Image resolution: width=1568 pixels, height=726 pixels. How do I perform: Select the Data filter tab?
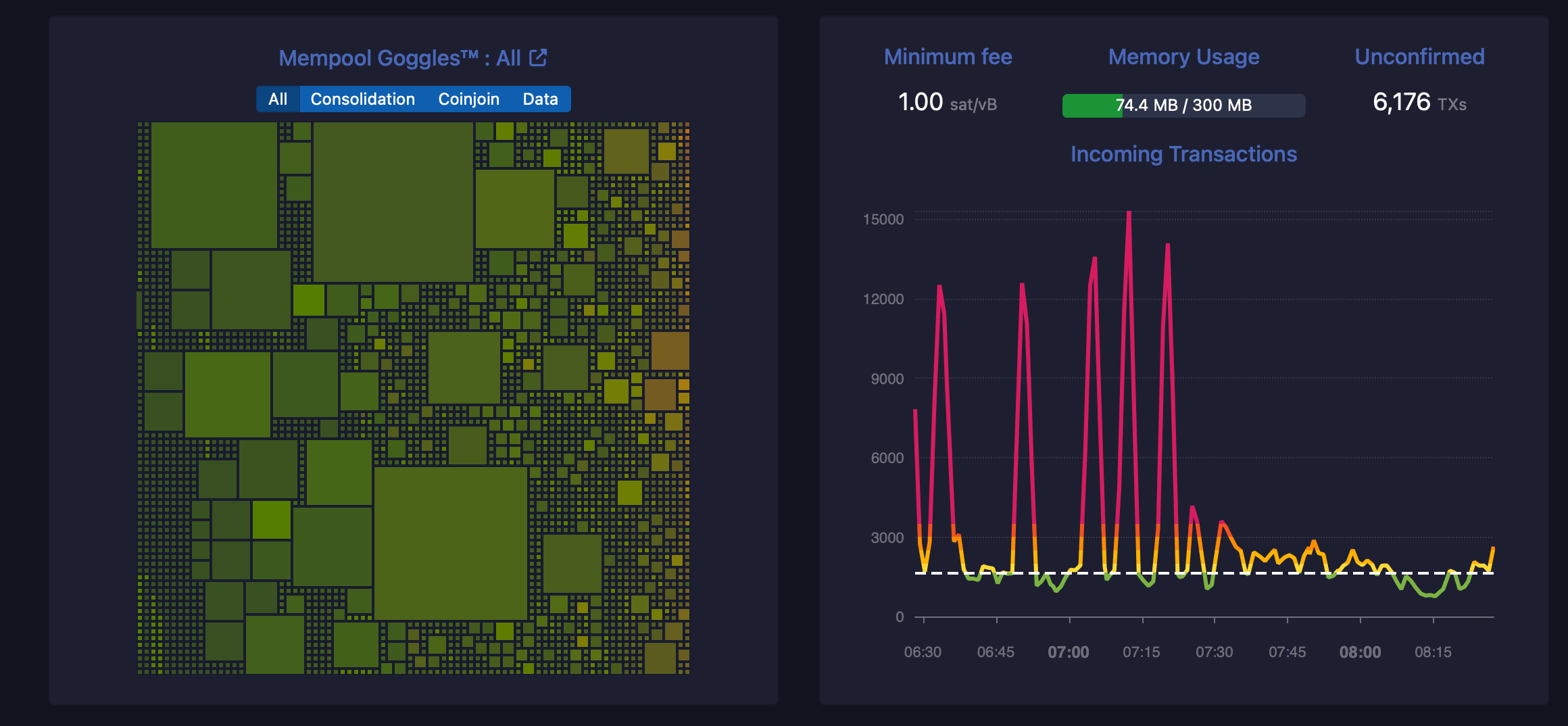tap(540, 99)
